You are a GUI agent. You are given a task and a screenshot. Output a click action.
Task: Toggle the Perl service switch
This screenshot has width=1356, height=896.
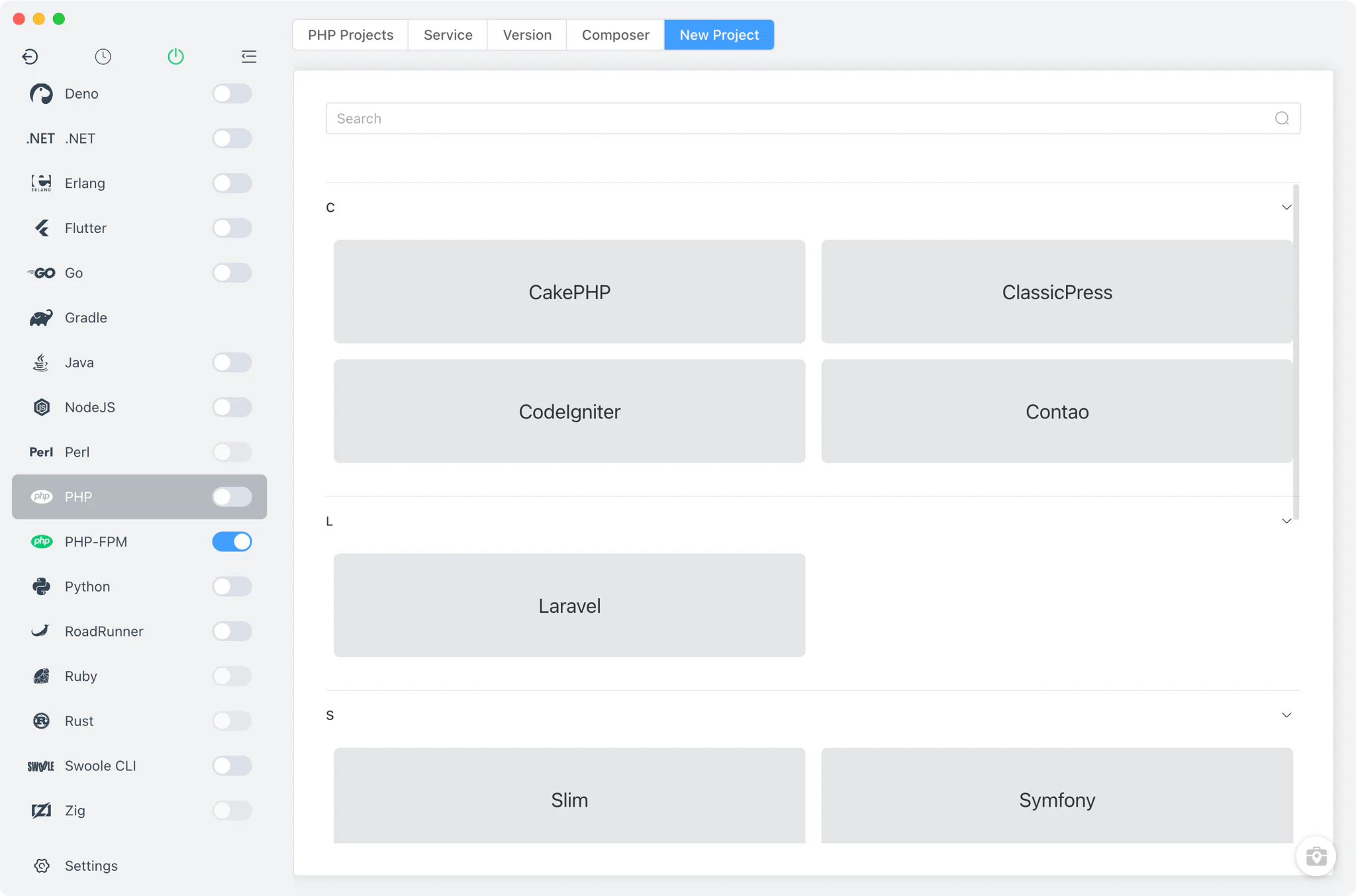pos(232,452)
